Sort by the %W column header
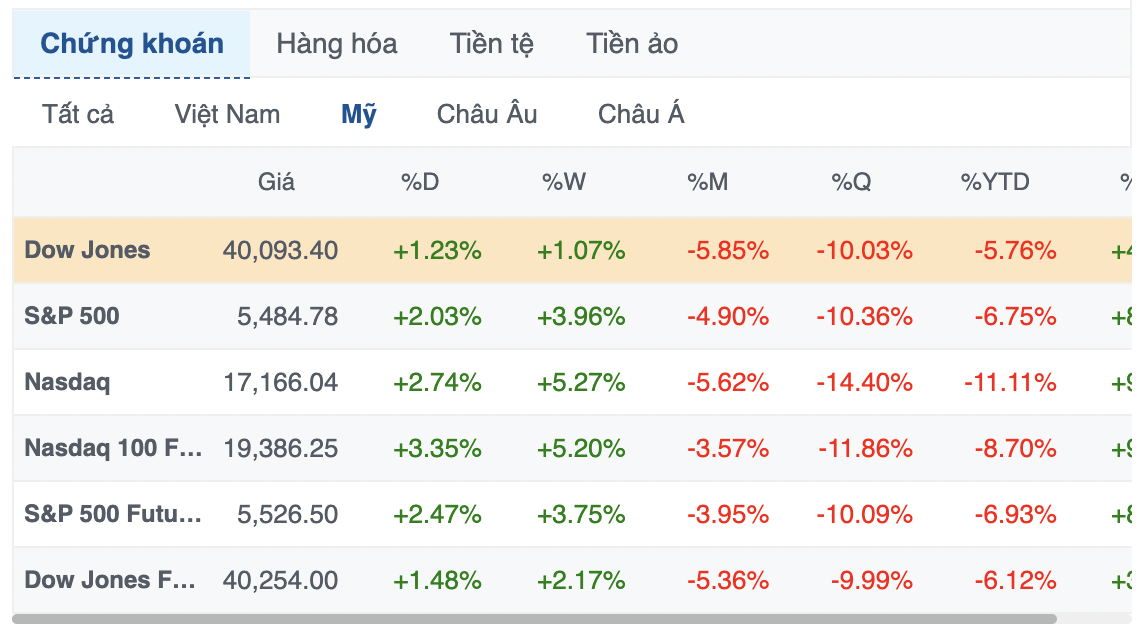Screen dimensions: 1148x640 coord(564,182)
